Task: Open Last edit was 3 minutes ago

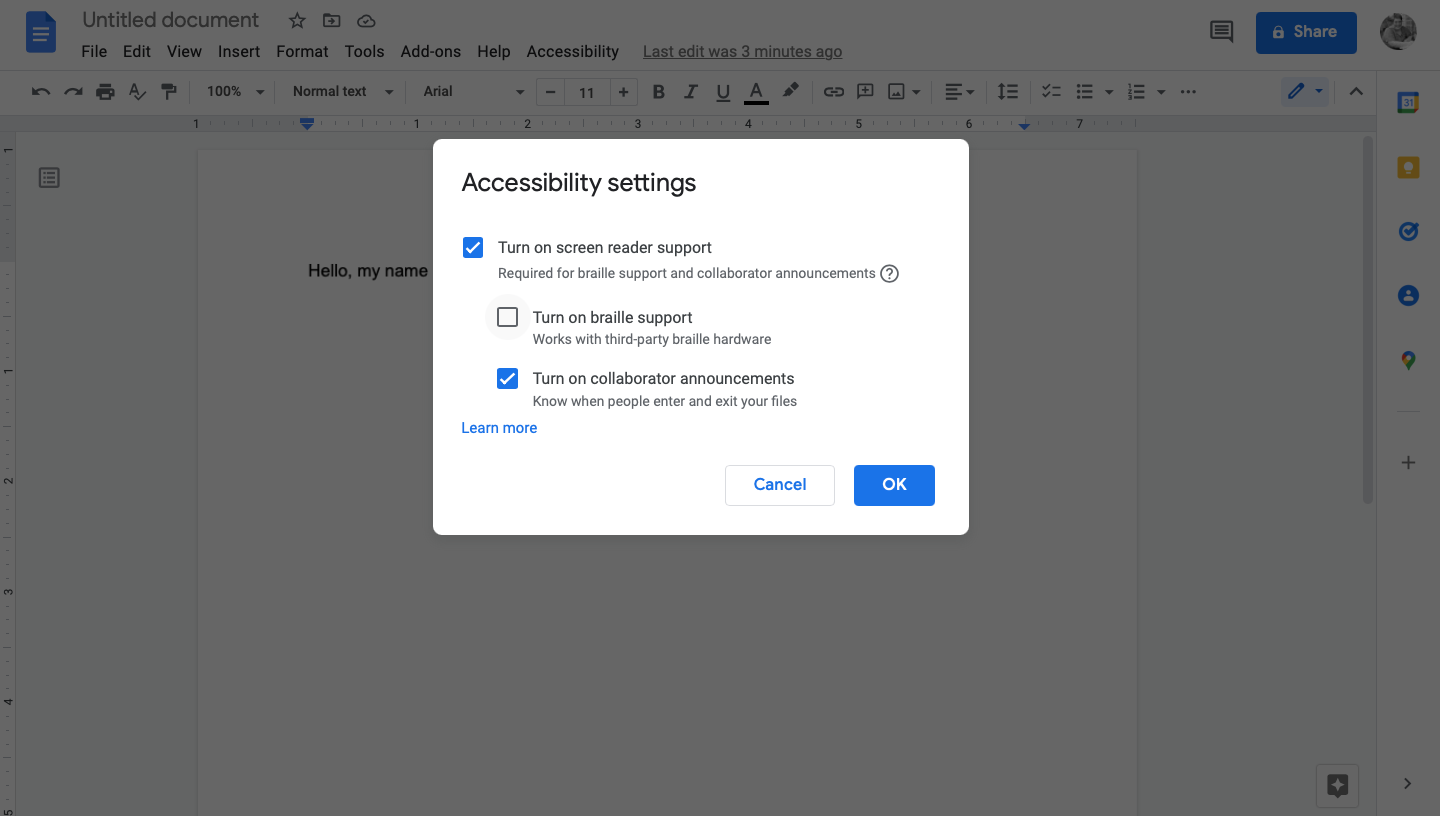Action: tap(742, 51)
